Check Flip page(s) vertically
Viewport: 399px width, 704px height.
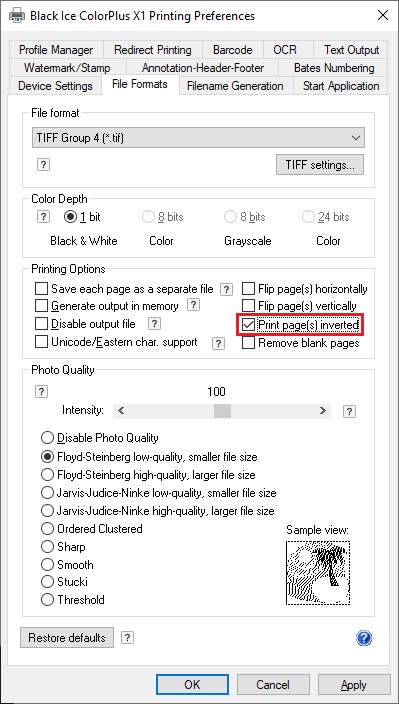(248, 306)
